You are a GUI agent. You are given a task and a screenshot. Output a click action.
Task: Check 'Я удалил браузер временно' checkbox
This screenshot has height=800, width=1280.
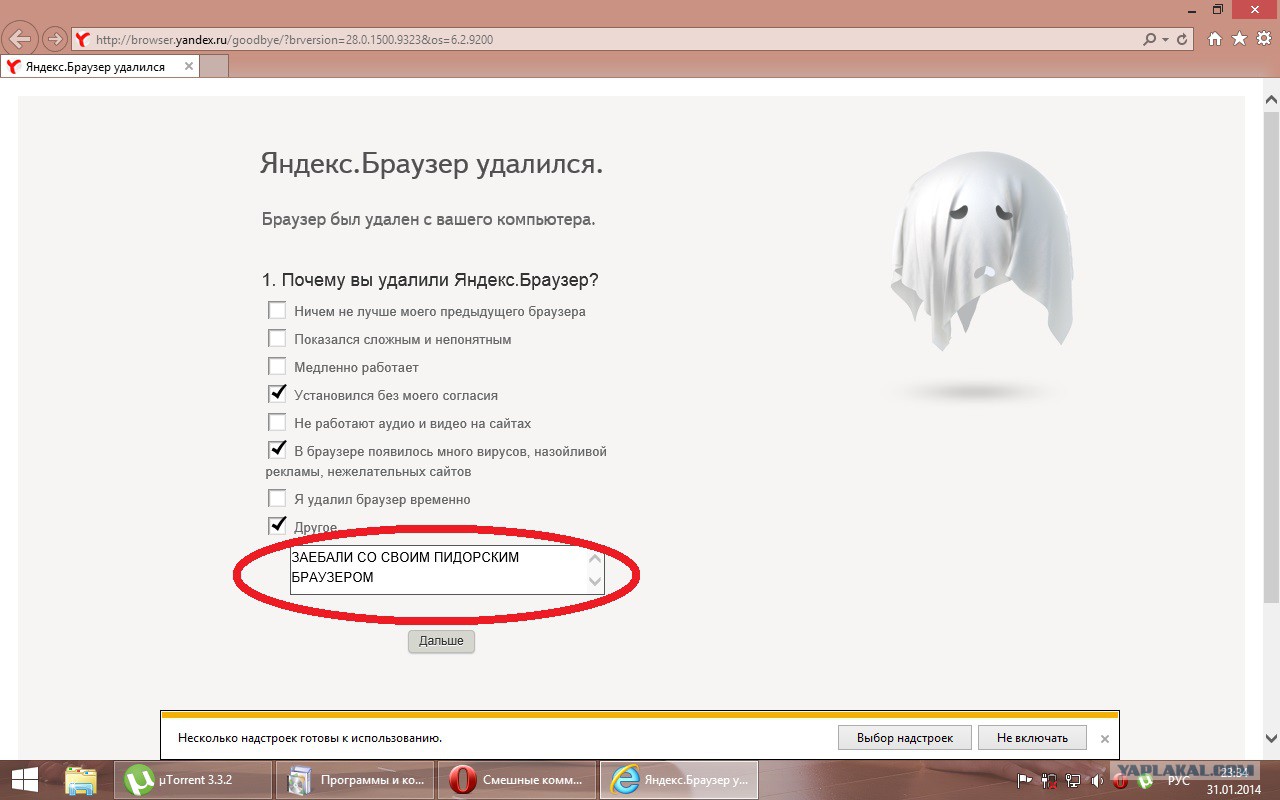click(277, 498)
